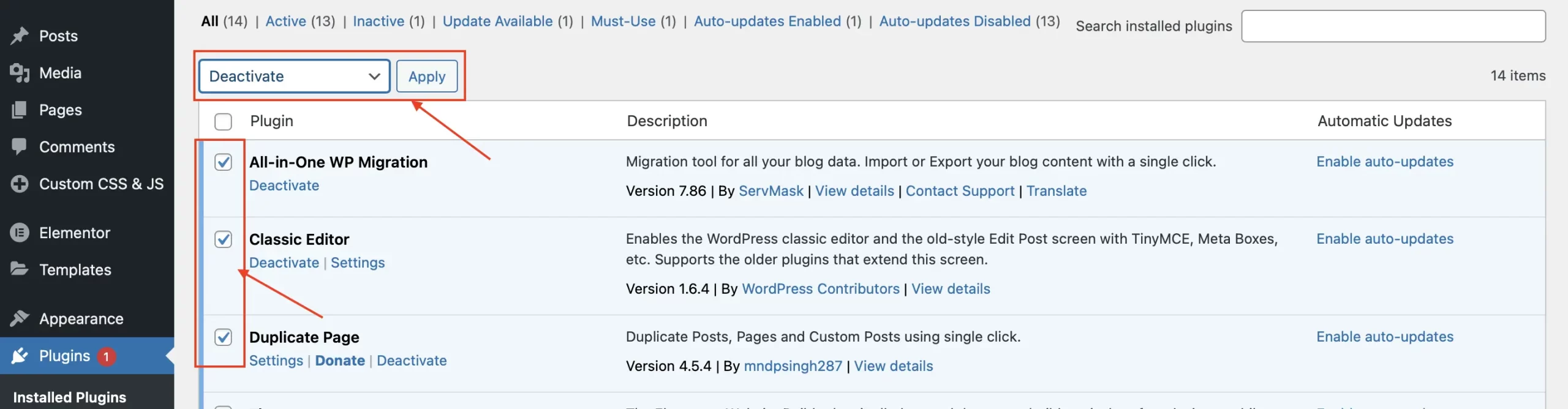Click Contact Support link
Image resolution: width=1568 pixels, height=409 pixels.
click(960, 191)
